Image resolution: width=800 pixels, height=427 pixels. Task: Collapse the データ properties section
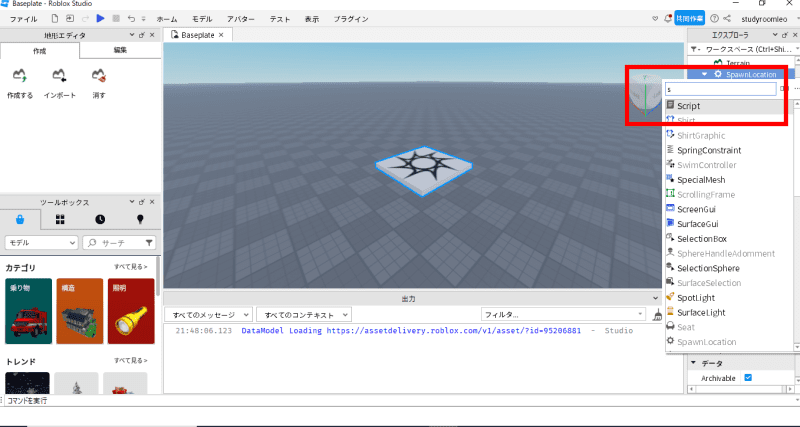[x=694, y=363]
